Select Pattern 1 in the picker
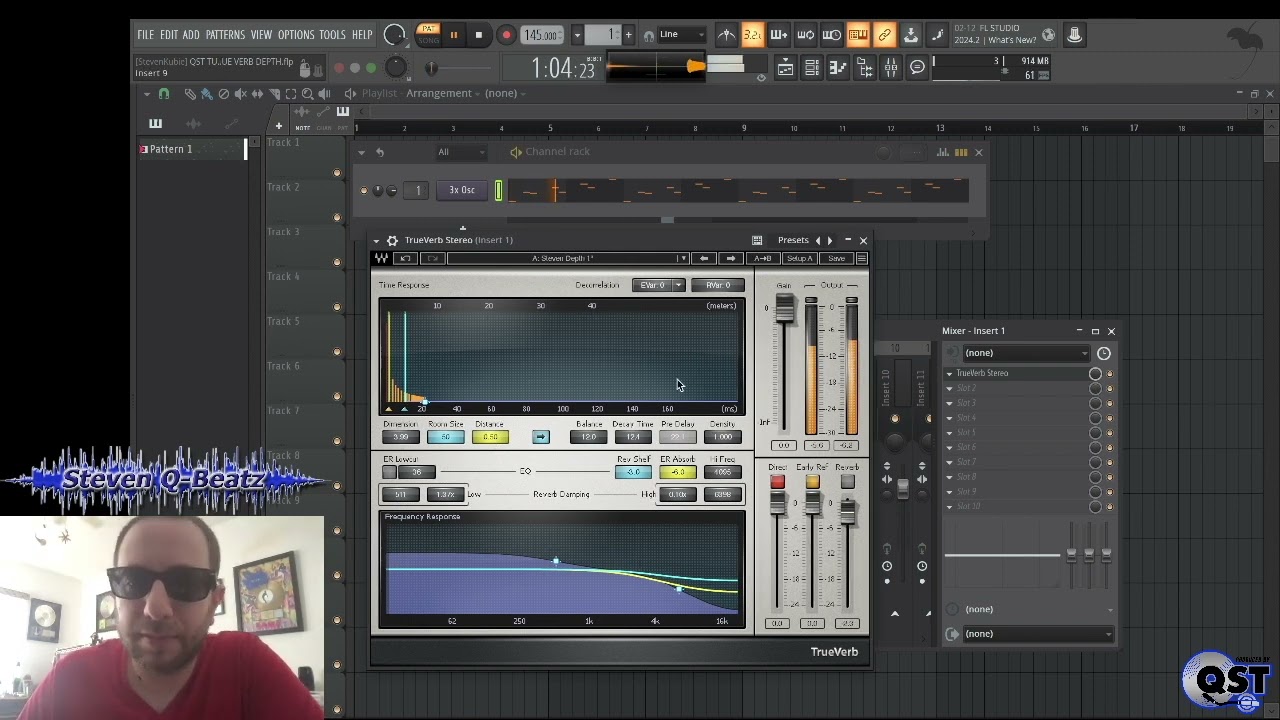This screenshot has height=720, width=1280. (x=190, y=149)
